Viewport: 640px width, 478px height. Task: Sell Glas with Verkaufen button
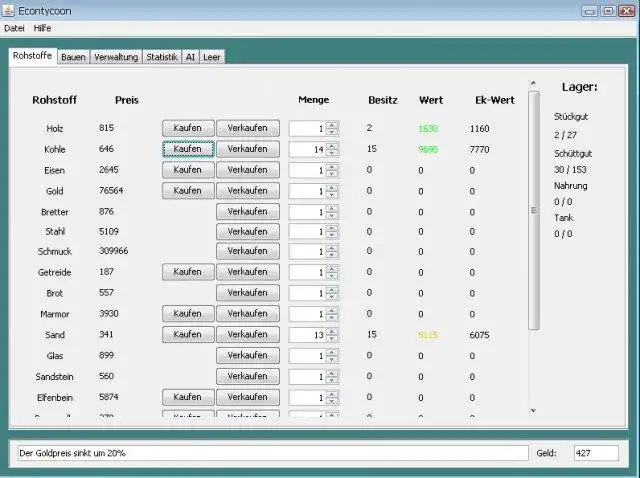click(x=248, y=355)
